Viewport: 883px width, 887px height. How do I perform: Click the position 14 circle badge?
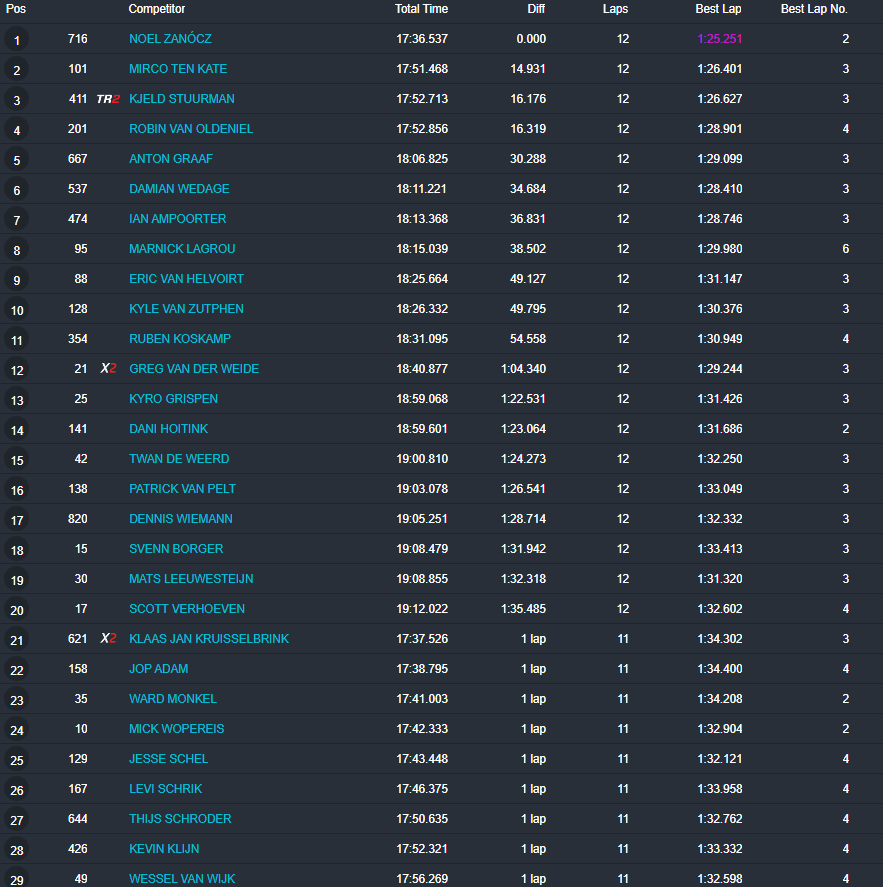coord(17,430)
